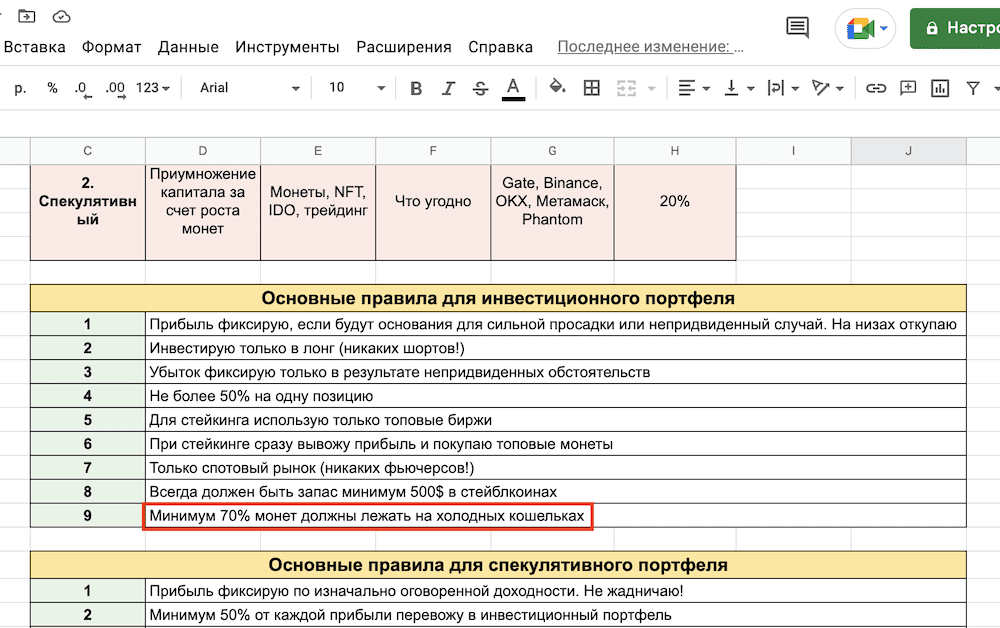Click the insert link icon
This screenshot has width=1000, height=628.
876,88
